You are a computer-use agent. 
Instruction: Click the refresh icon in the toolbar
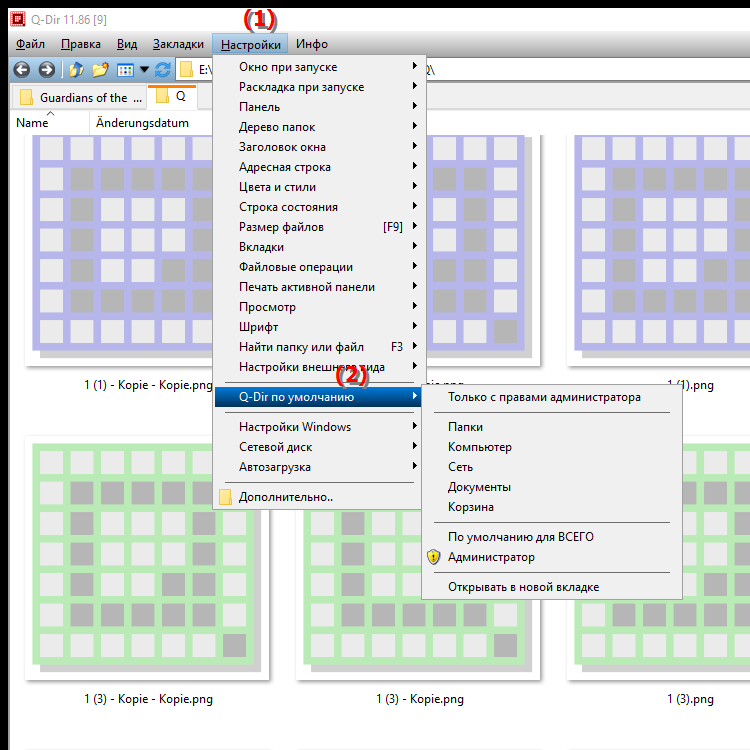pyautogui.click(x=163, y=70)
